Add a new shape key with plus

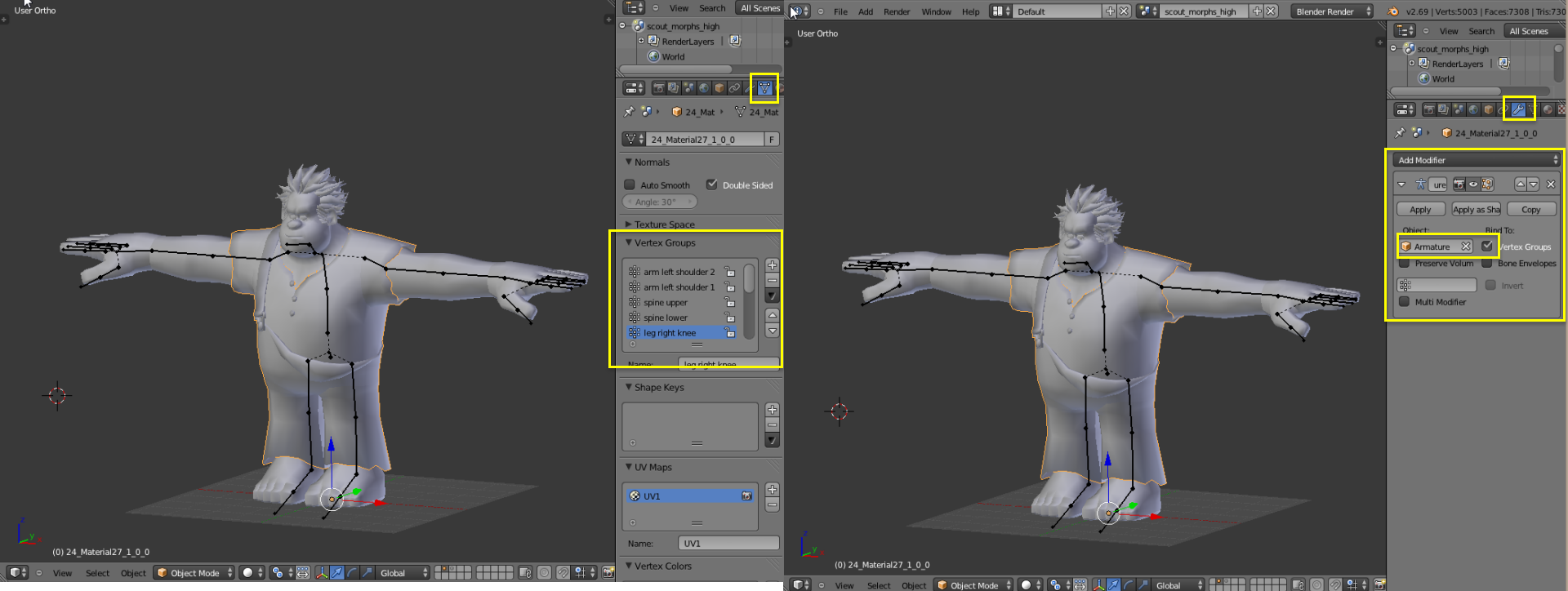pyautogui.click(x=772, y=410)
